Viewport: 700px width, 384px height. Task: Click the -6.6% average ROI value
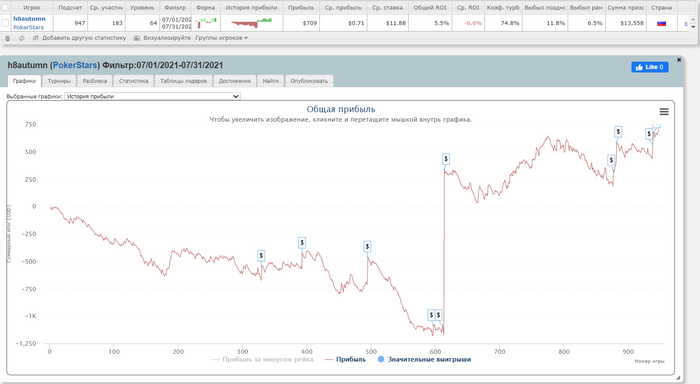(473, 23)
